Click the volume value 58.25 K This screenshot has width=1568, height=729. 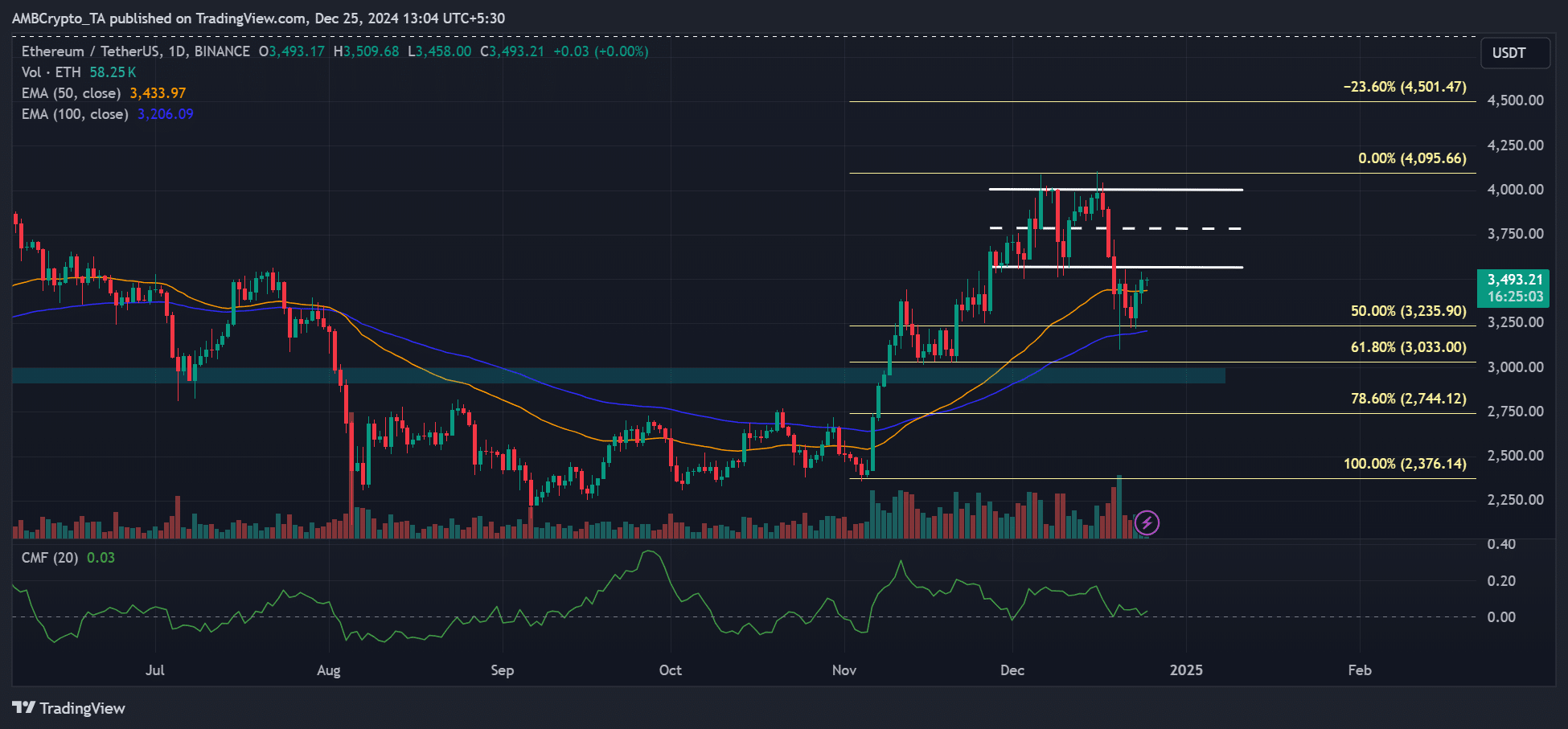tap(113, 72)
